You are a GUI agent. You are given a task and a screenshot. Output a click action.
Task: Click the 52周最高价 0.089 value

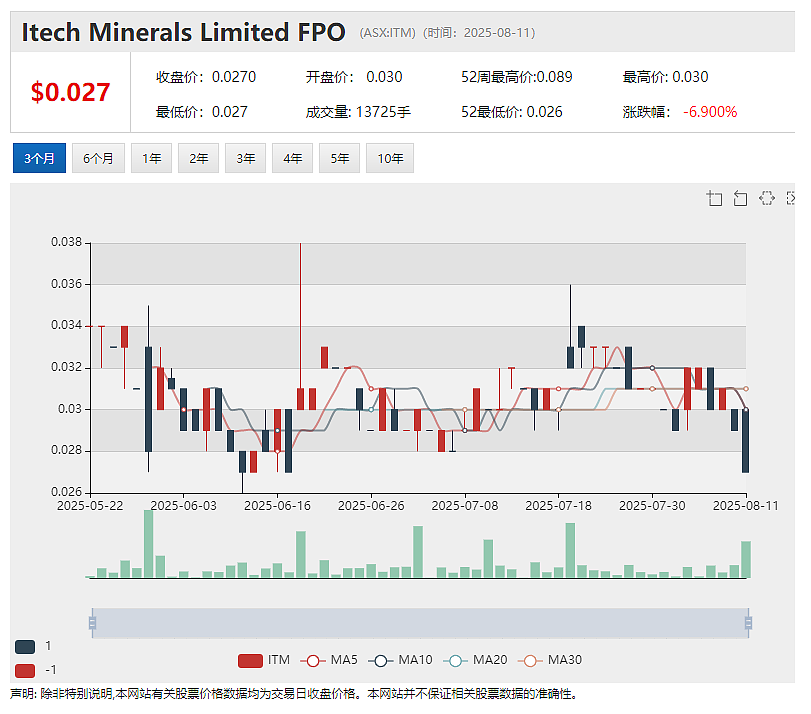coord(554,77)
